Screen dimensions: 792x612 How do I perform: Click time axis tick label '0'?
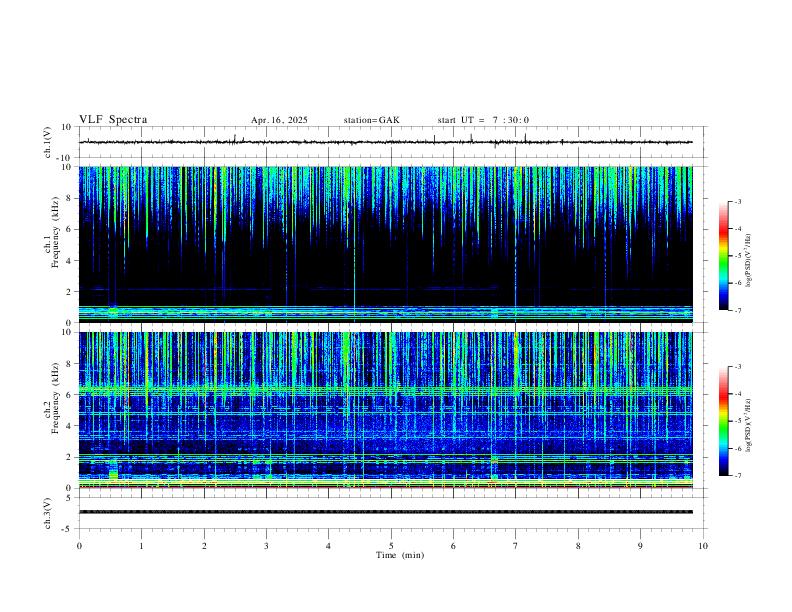pyautogui.click(x=79, y=546)
